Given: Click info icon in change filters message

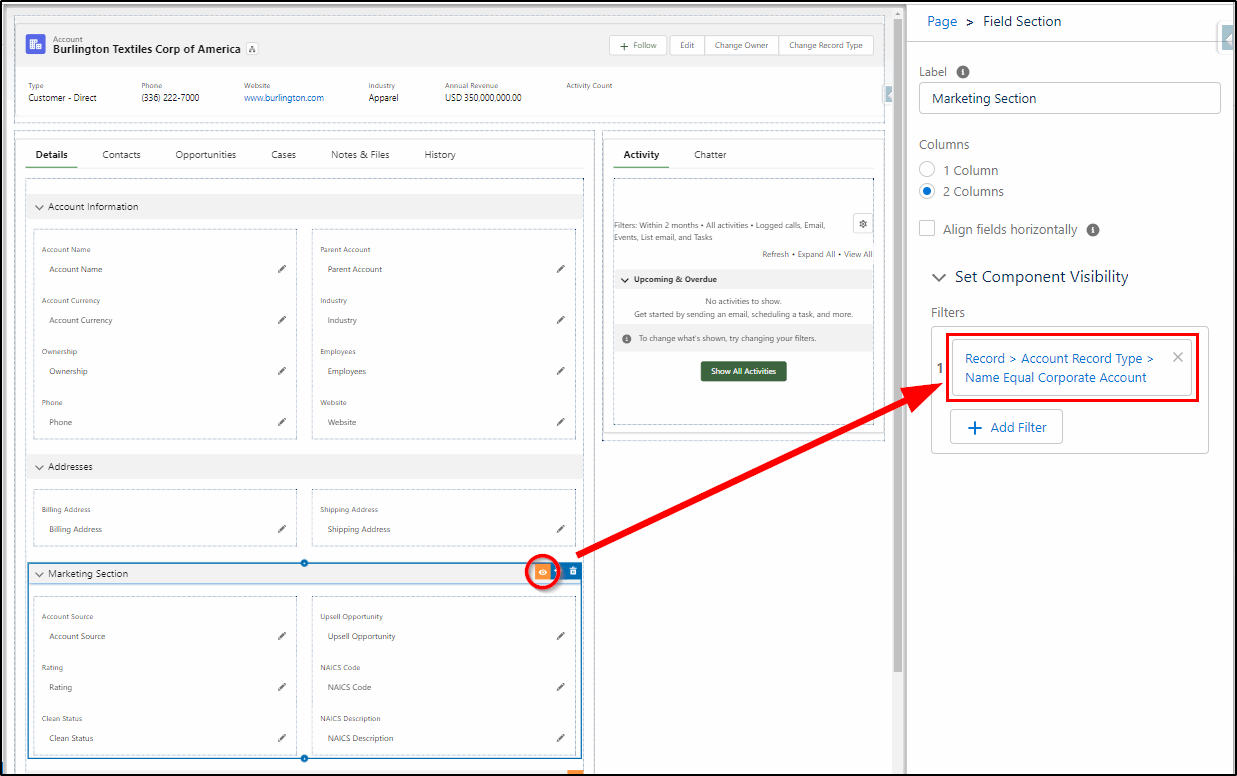Looking at the screenshot, I should (627, 339).
